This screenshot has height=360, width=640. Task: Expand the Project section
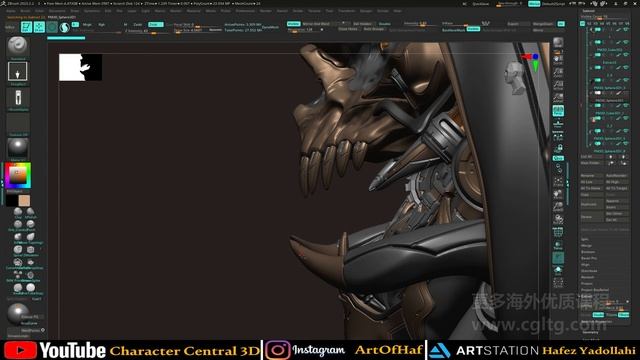[x=587, y=284]
